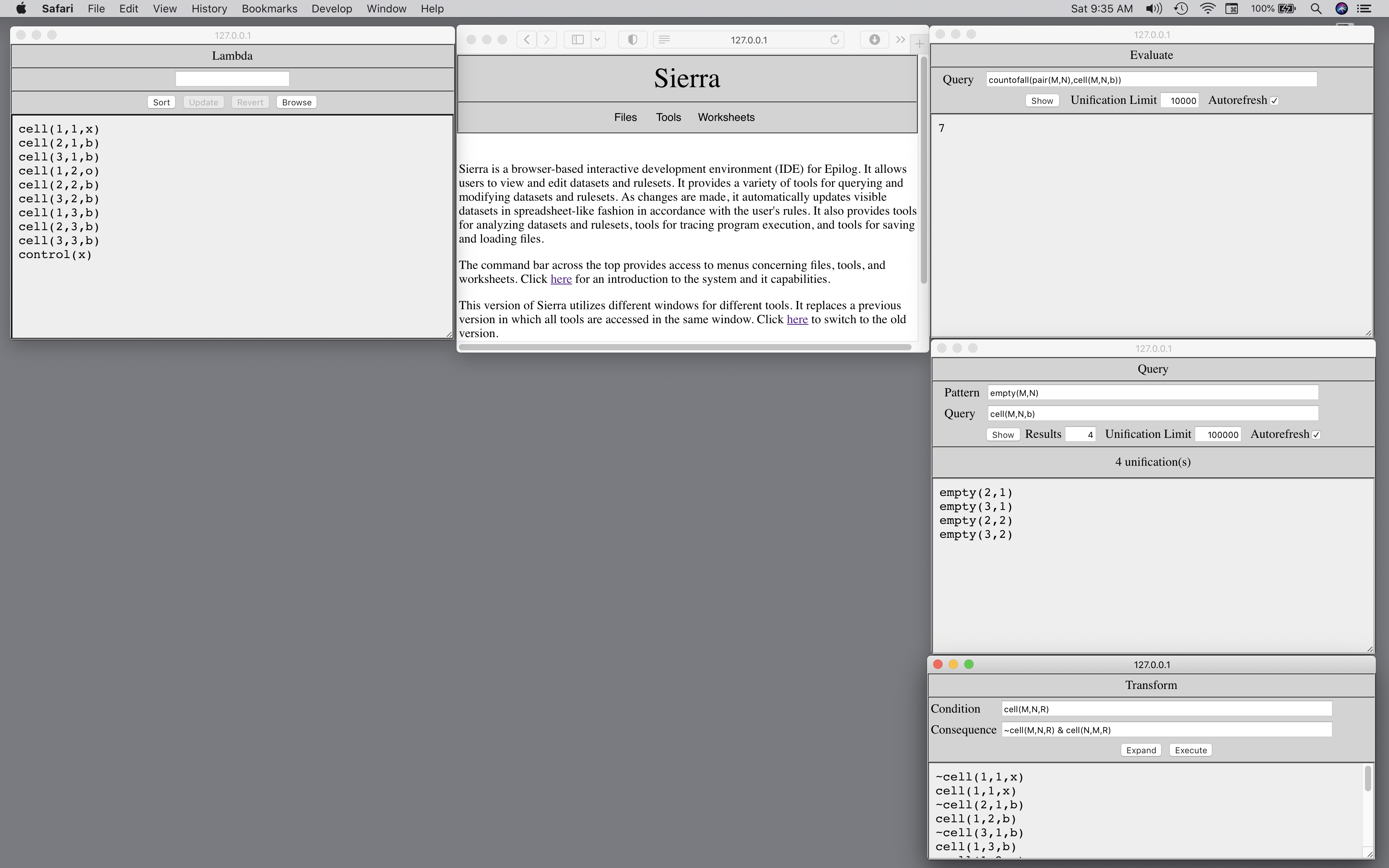Open the Safari downloads icon
Viewport: 1389px width, 868px height.
tap(874, 40)
